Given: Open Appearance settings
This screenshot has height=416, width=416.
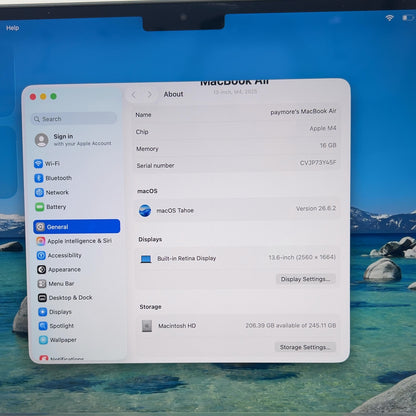Looking at the screenshot, I should 59,269.
